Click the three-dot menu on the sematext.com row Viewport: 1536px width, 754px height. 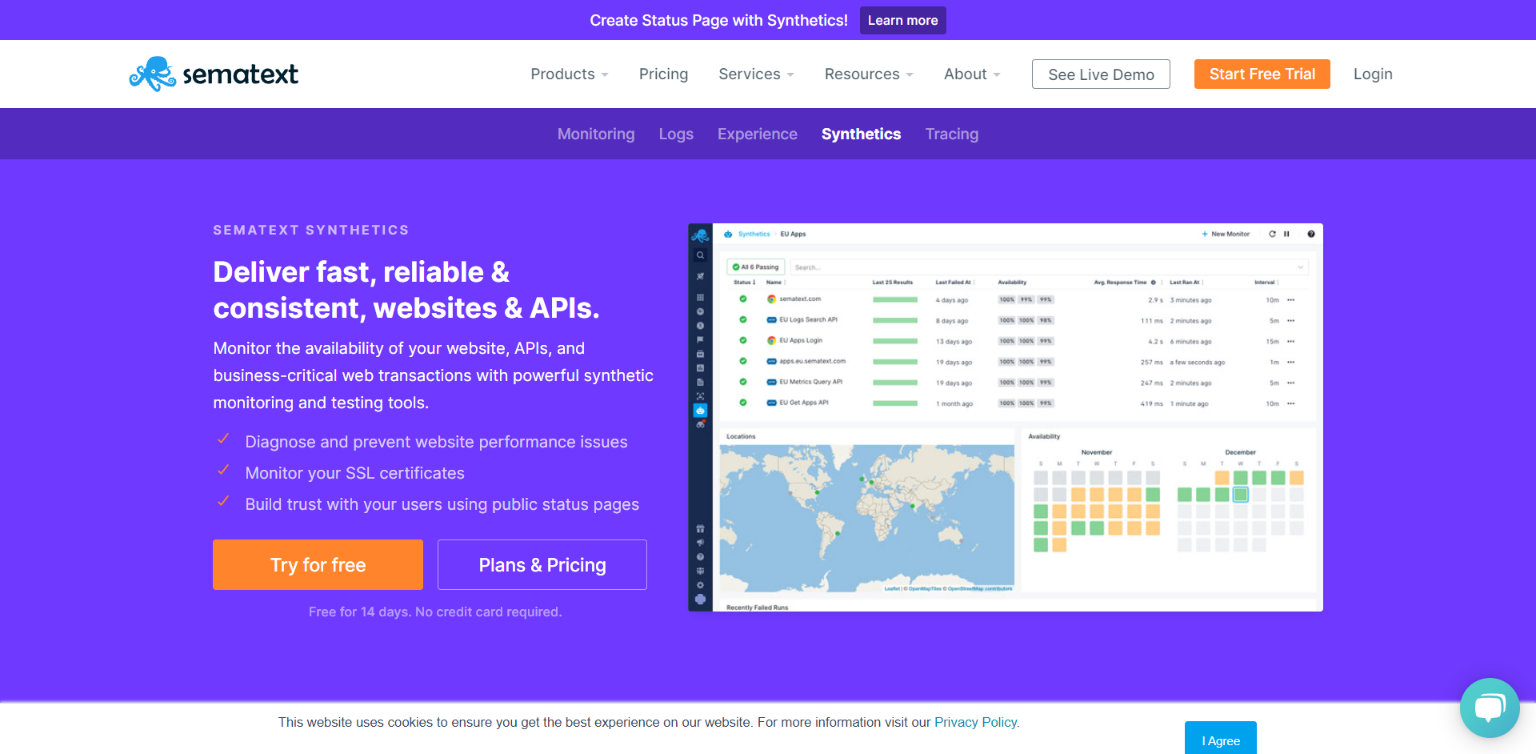tap(1290, 300)
